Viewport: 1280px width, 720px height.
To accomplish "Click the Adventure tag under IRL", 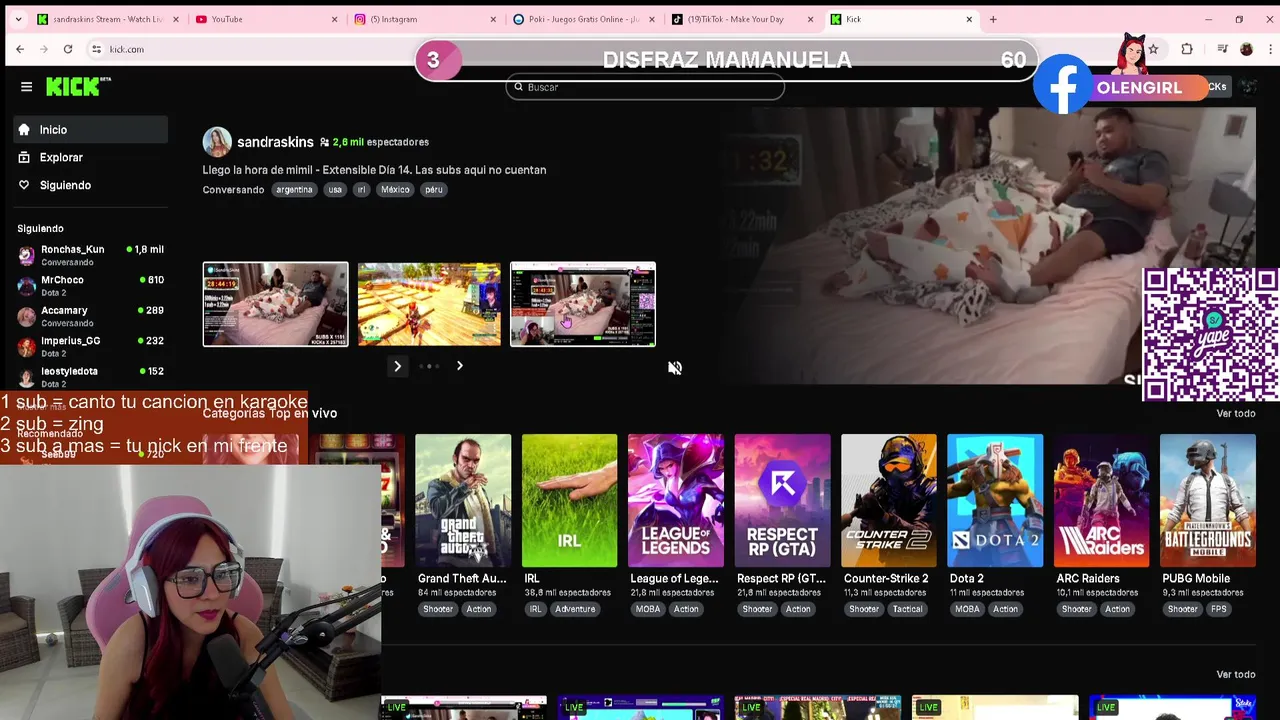I will [x=575, y=609].
